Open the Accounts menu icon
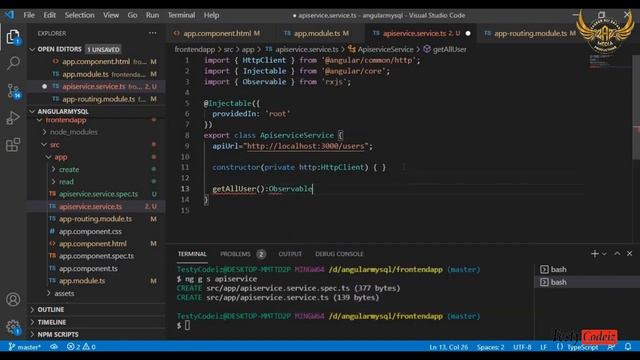The height and width of the screenshot is (360, 640). (x=13, y=300)
